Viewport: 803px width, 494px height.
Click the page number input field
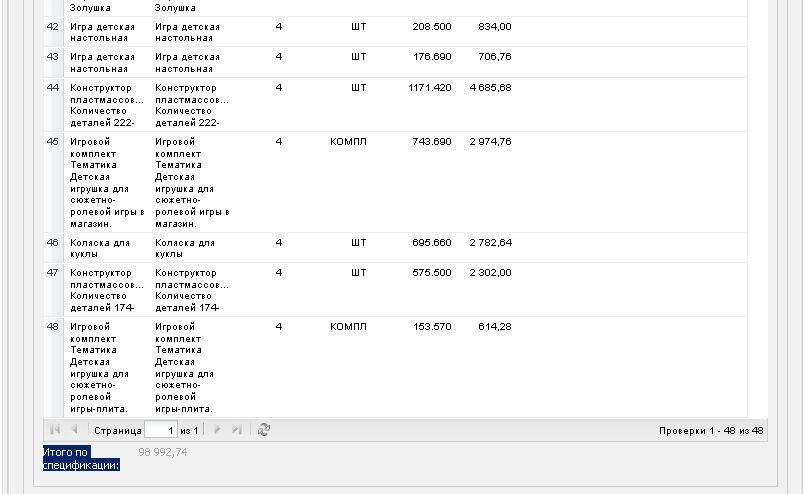(x=161, y=430)
